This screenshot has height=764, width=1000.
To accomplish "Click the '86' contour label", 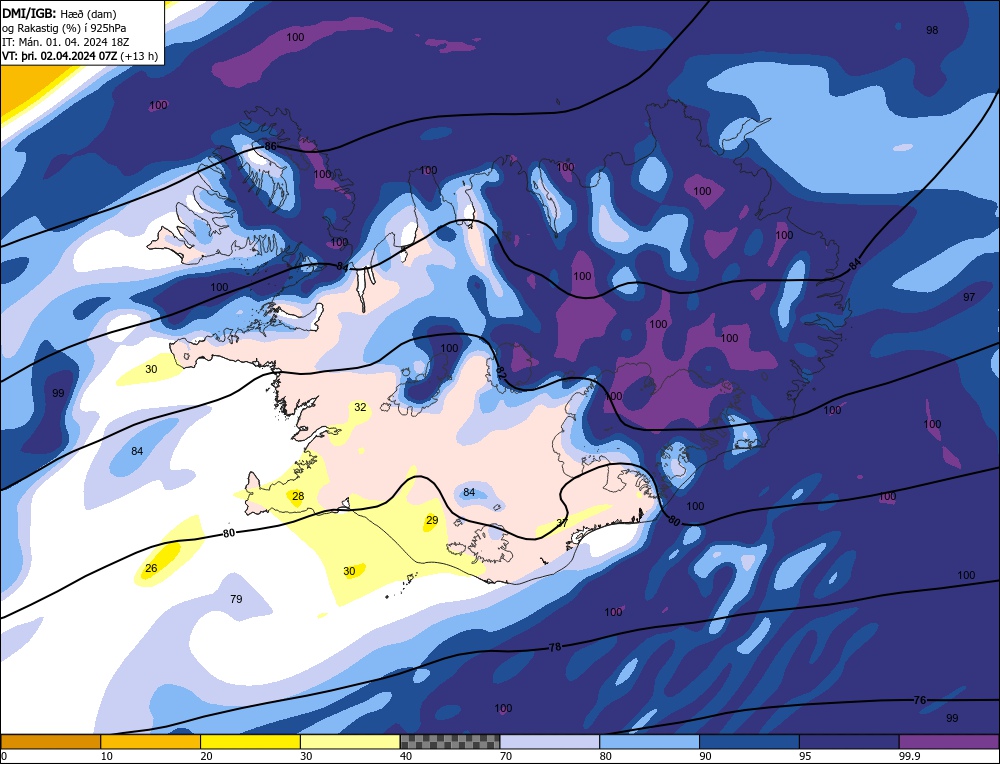I will coord(270,147).
